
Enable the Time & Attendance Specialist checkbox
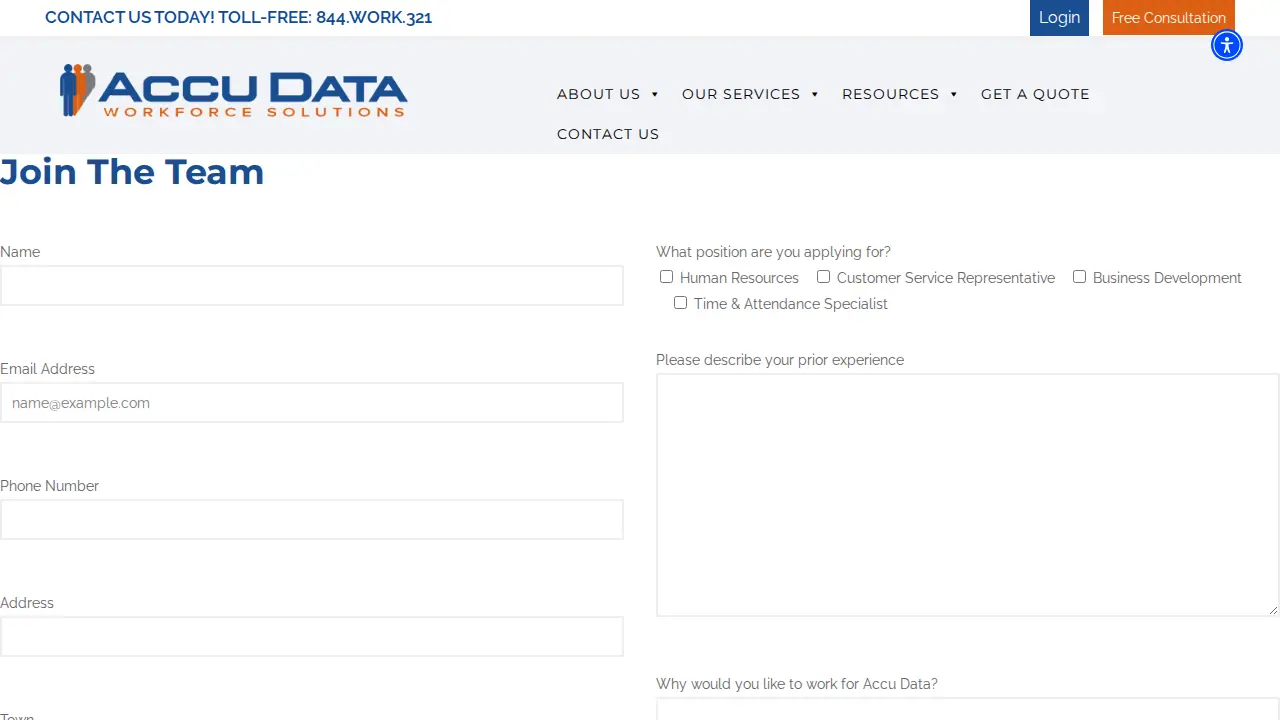pyautogui.click(x=680, y=303)
